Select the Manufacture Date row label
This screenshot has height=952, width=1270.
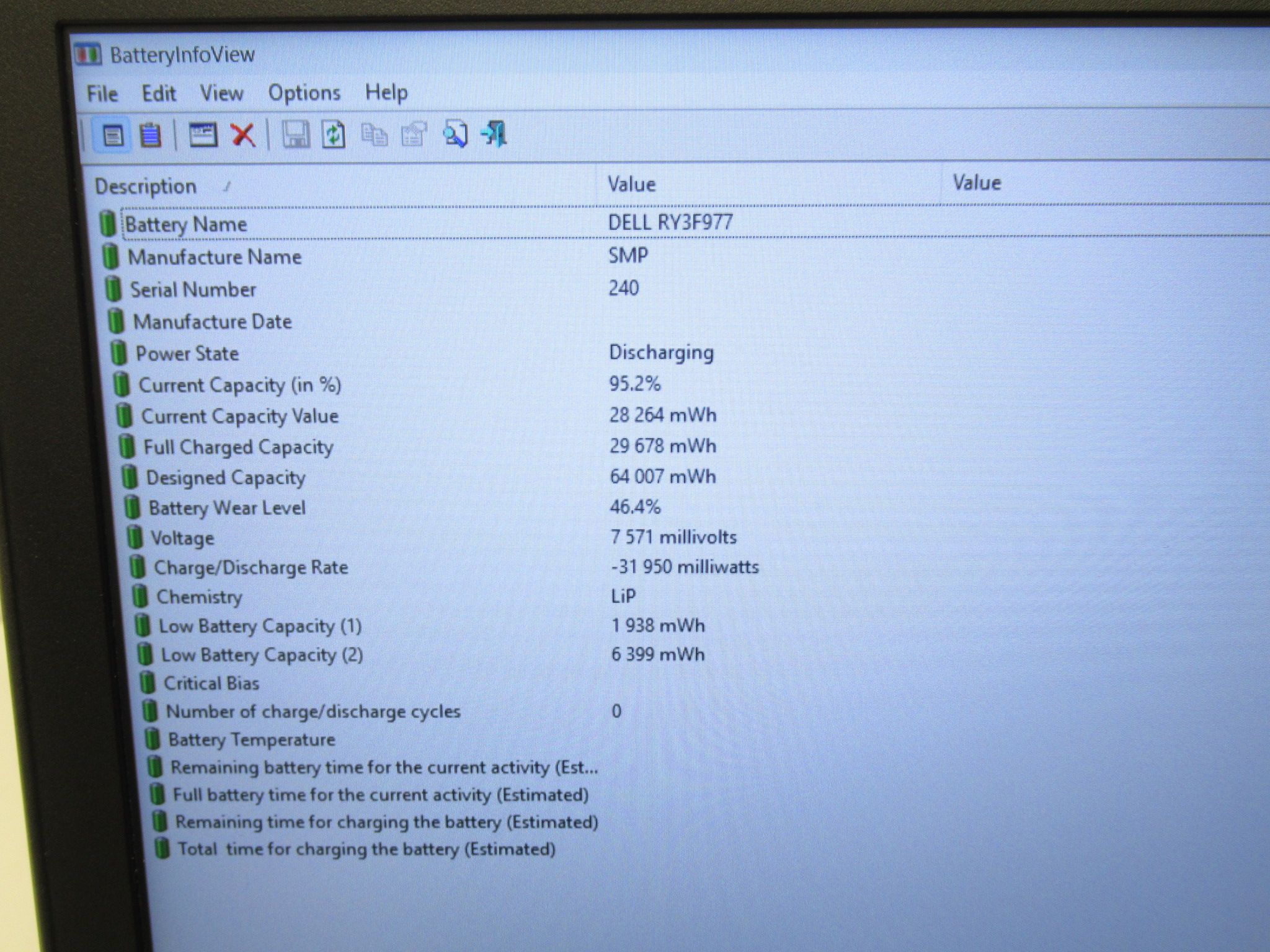coord(213,322)
